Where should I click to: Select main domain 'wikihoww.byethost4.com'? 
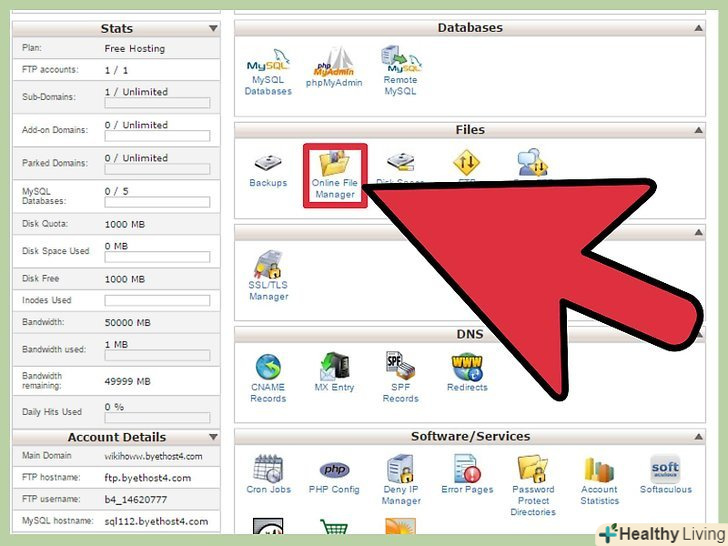[153, 456]
